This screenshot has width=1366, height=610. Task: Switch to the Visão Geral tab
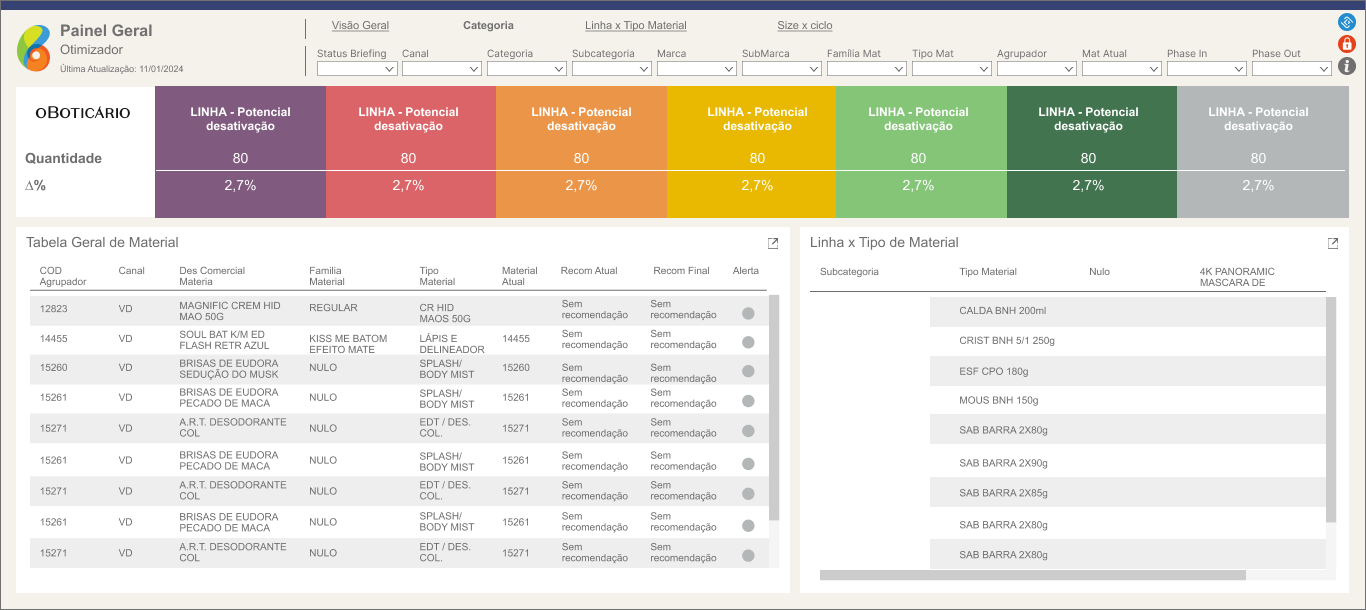360,26
